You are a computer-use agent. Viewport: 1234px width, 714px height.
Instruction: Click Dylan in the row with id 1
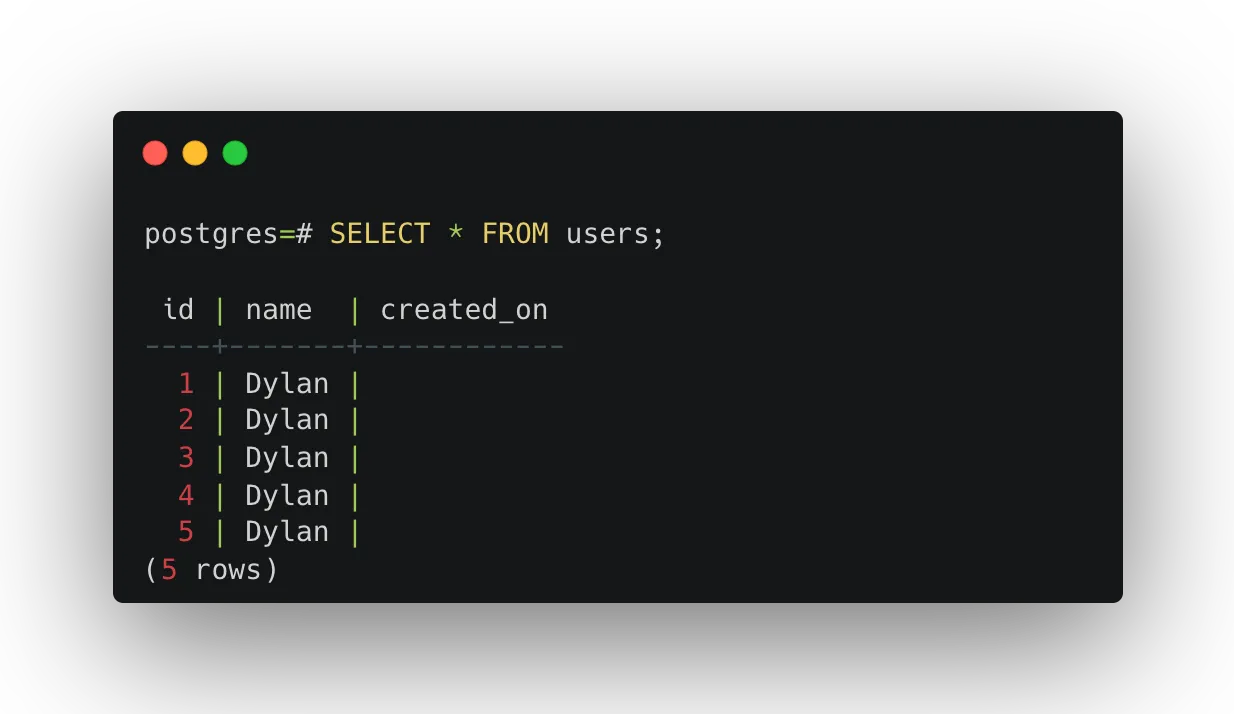(287, 384)
